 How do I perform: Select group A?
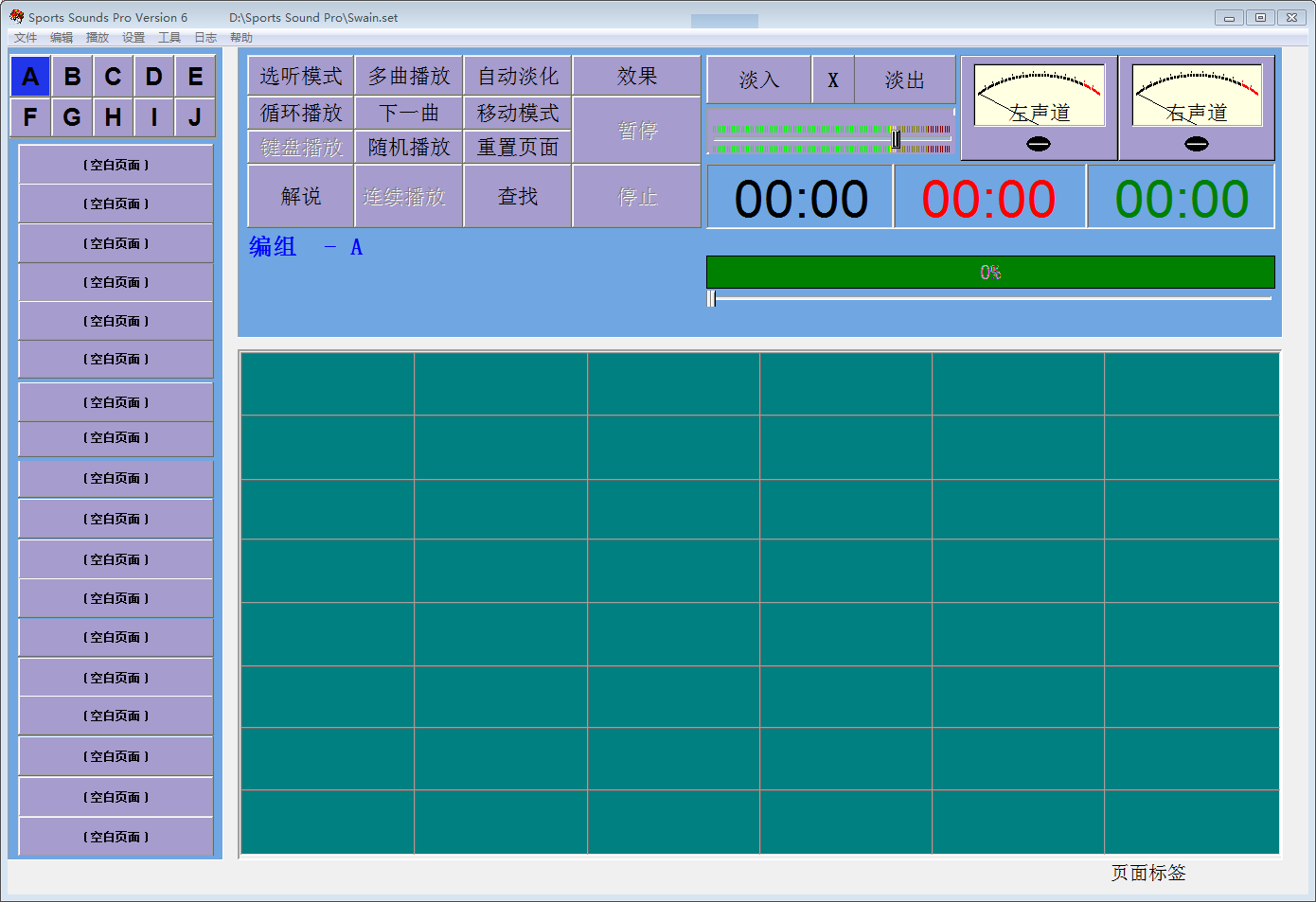click(30, 77)
